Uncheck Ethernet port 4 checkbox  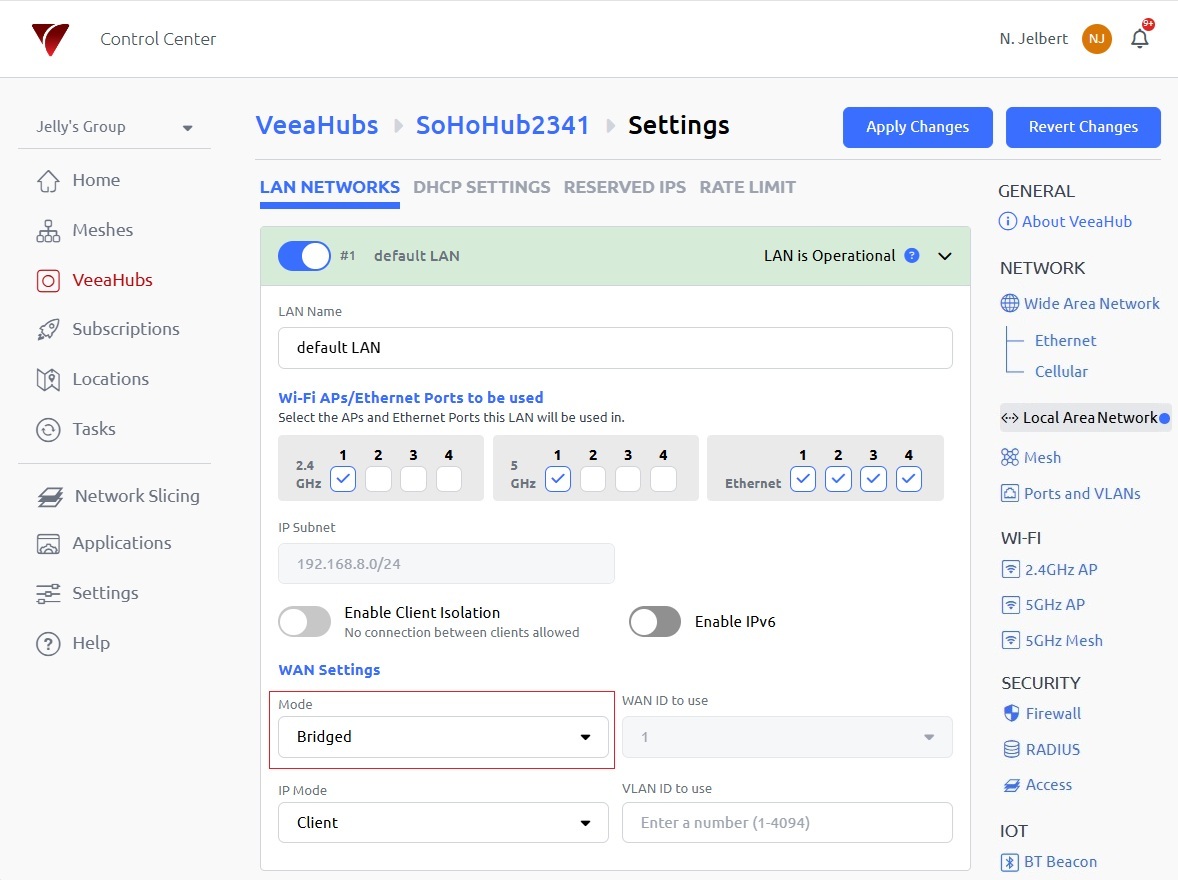coord(908,479)
